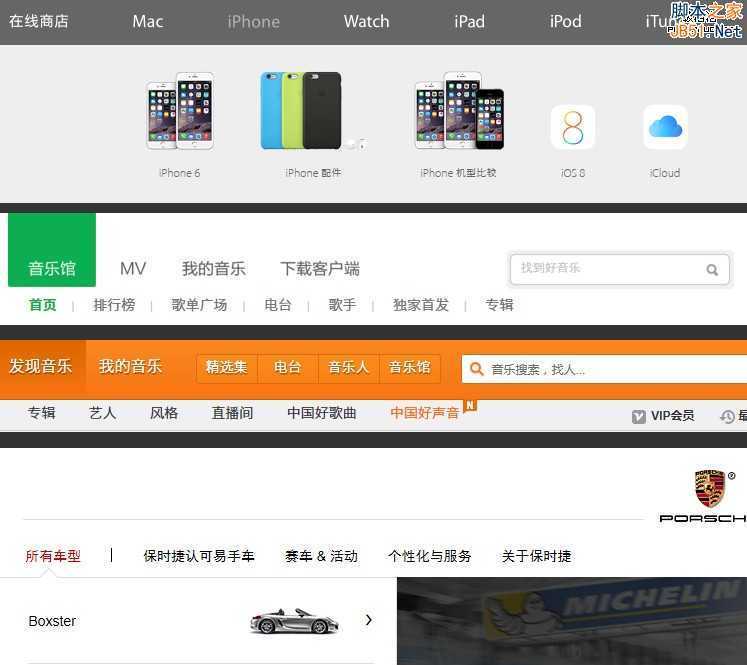This screenshot has width=747, height=665.
Task: Open the 中国好歌曲 link
Action: tap(322, 413)
